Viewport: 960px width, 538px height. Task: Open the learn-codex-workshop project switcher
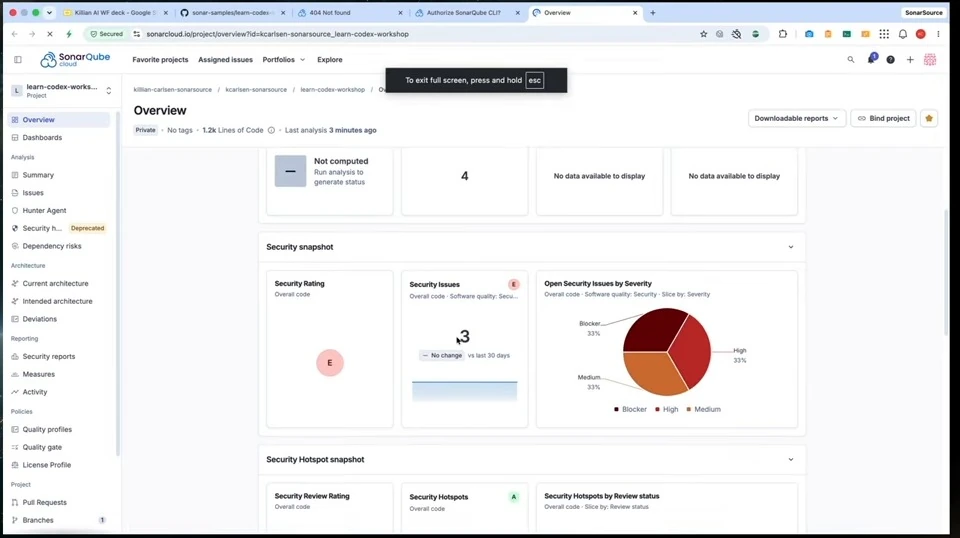click(x=62, y=91)
